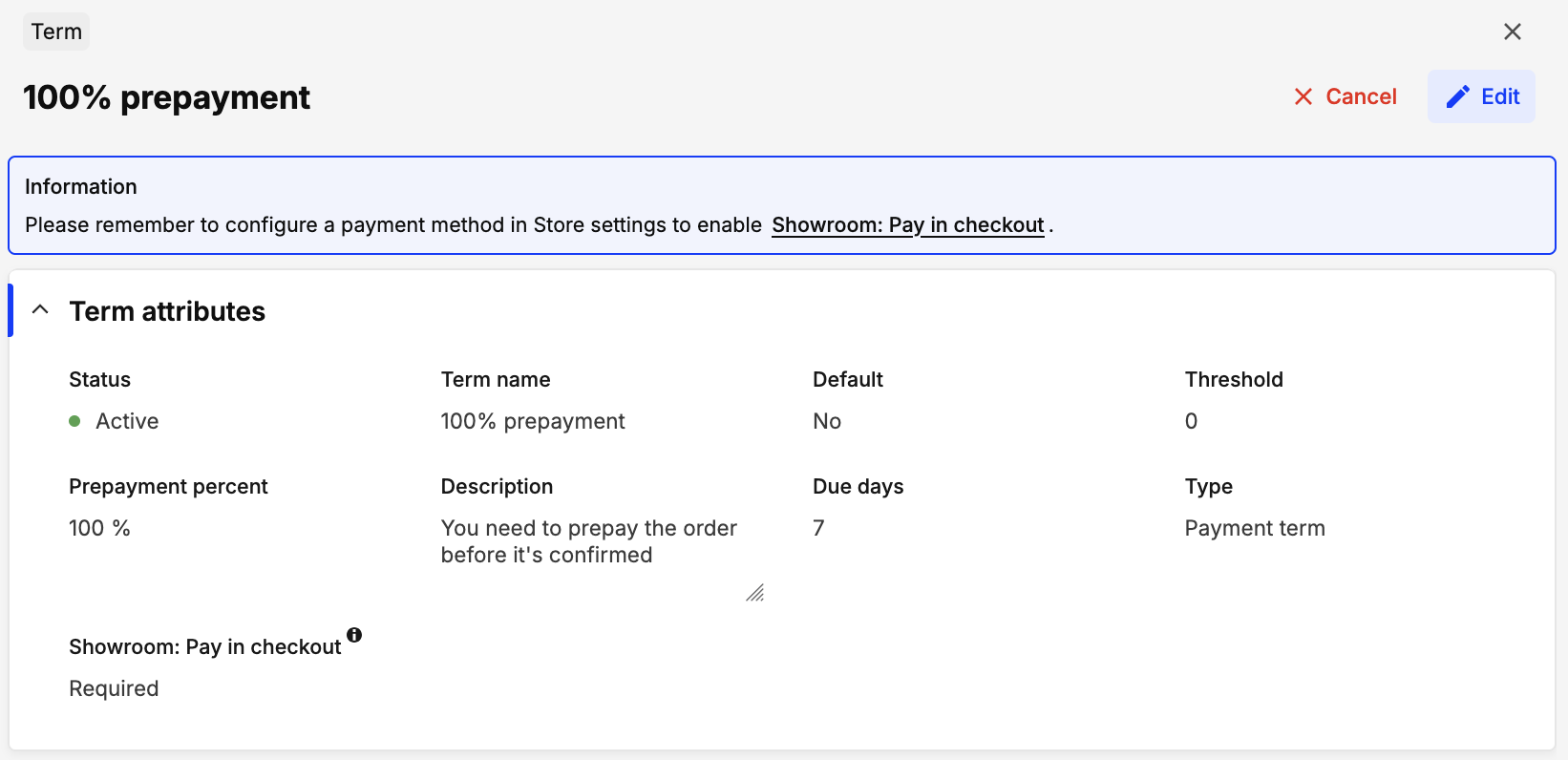Click the info icon beside Showroom: Pay in checkout
This screenshot has height=760, width=1568.
(354, 635)
